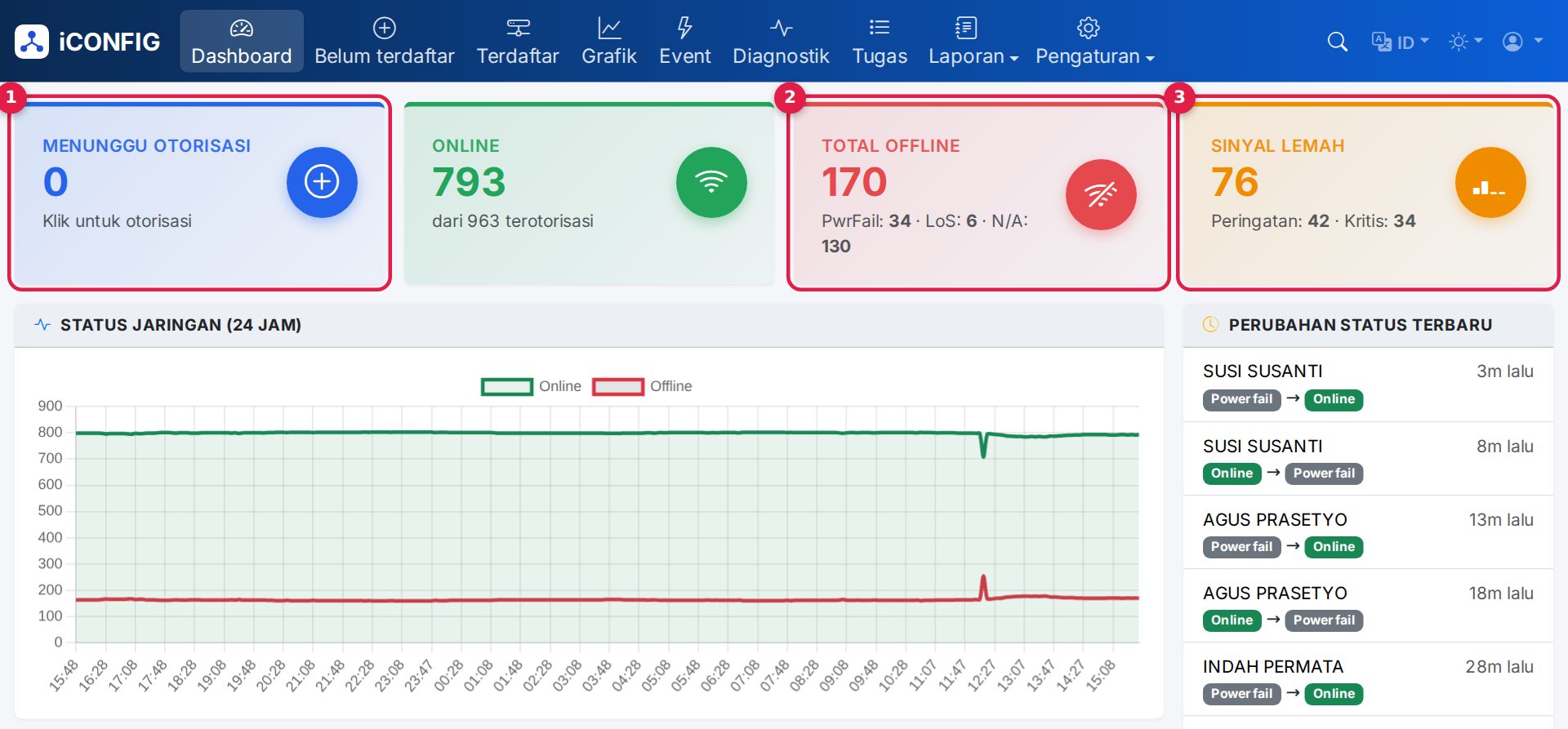This screenshot has height=729, width=1568.
Task: Open the Event page
Action: 685,42
